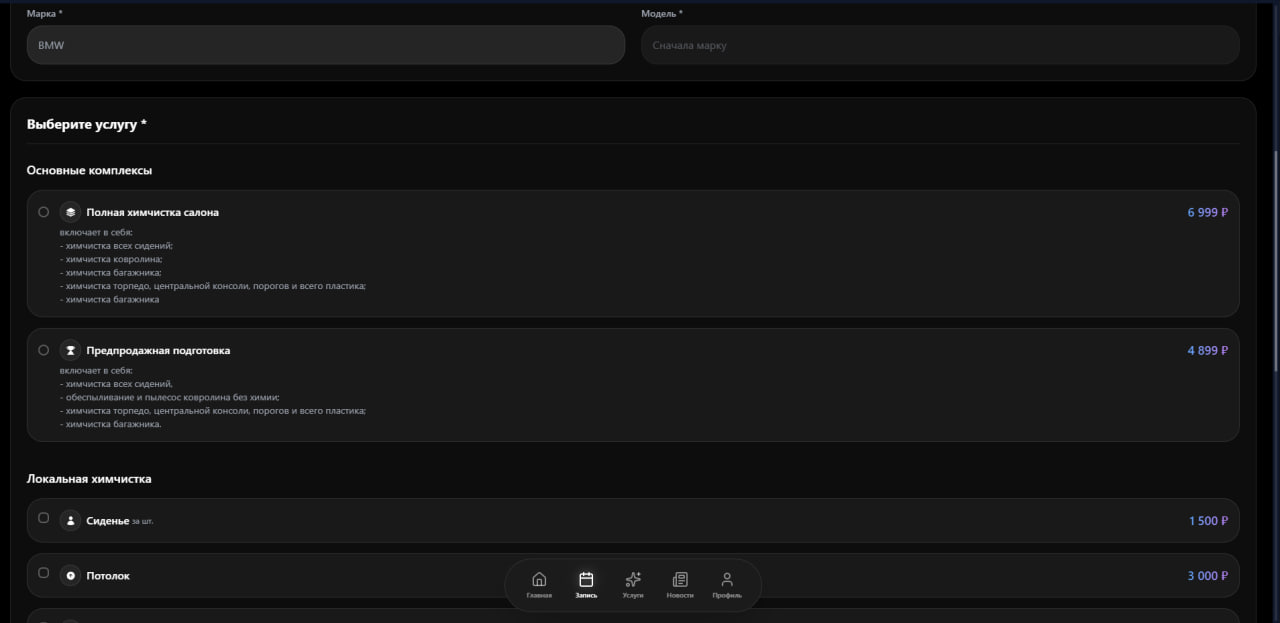Click the Основные комплексы heading
Image resolution: width=1280 pixels, height=623 pixels.
point(89,171)
